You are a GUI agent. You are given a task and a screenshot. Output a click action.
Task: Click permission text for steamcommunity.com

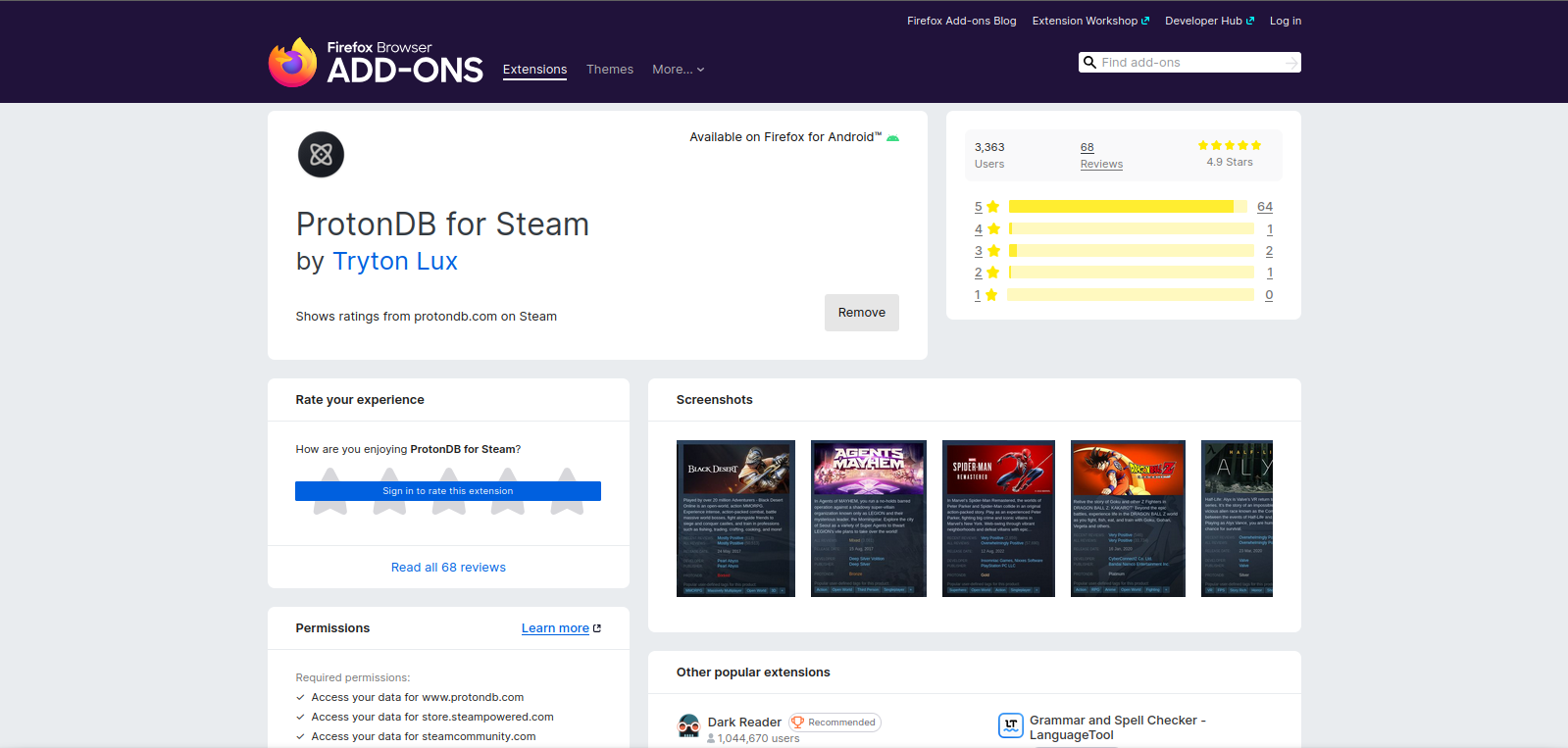424,737
